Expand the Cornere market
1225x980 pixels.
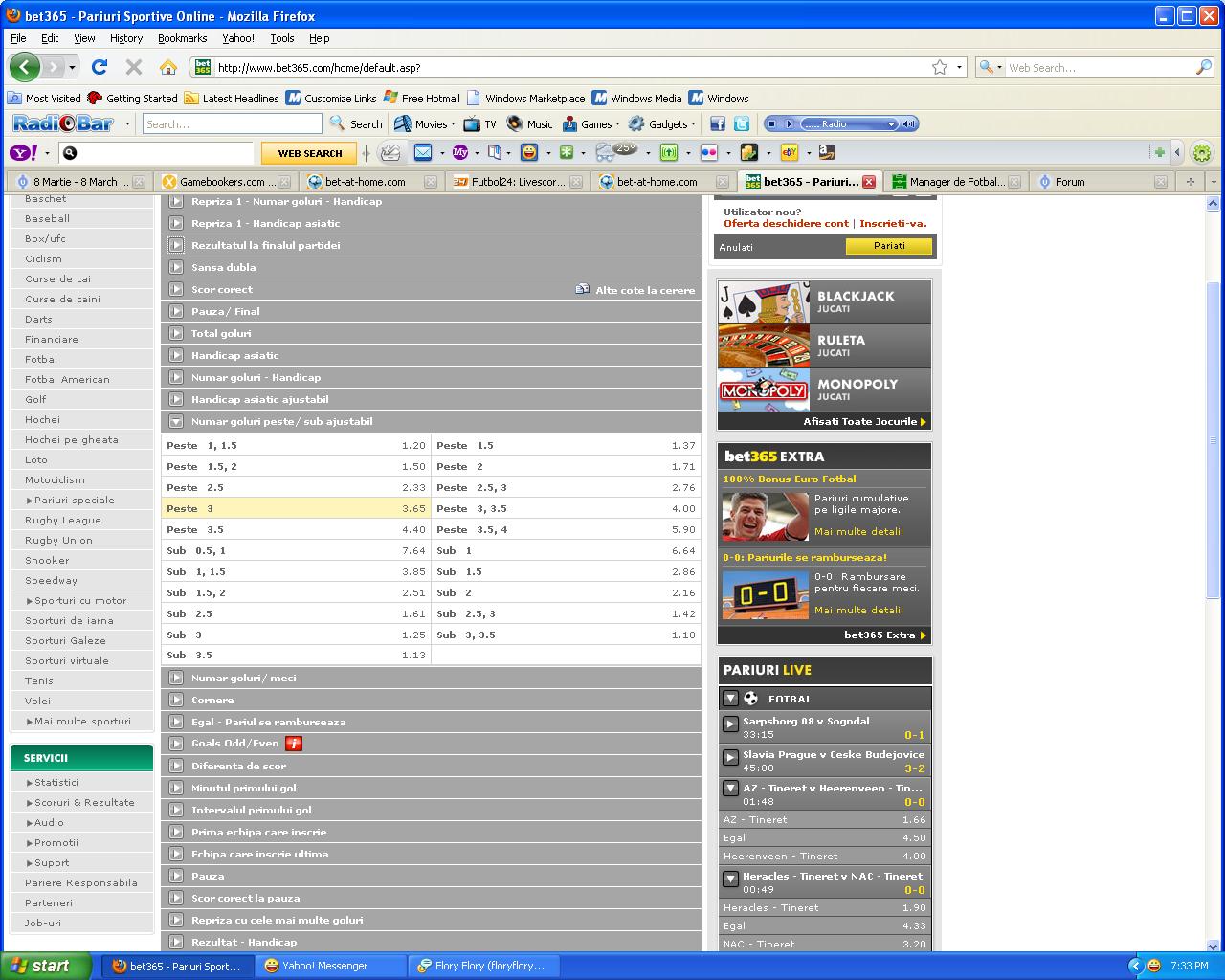coord(176,700)
